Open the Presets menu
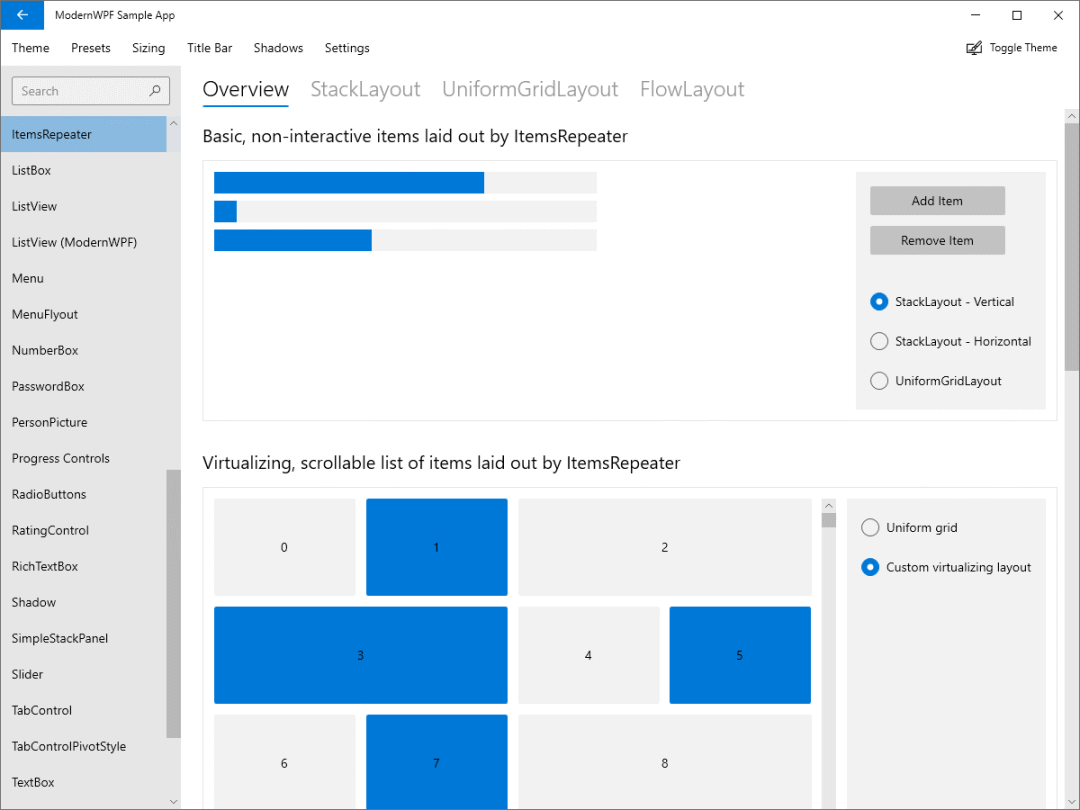The width and height of the screenshot is (1080, 810). 91,47
